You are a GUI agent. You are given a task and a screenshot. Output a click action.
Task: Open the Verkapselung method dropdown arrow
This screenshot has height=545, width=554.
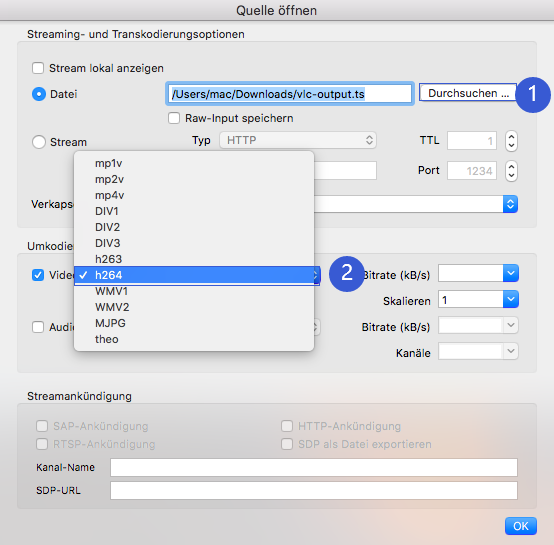pos(510,204)
